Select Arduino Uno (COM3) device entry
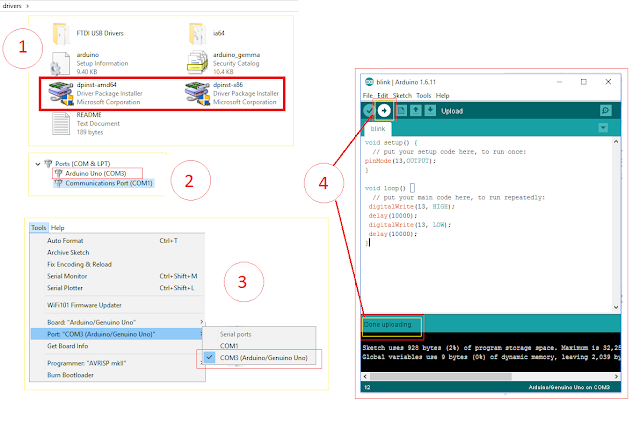Viewport: 640px width, 430px height. pyautogui.click(x=96, y=173)
